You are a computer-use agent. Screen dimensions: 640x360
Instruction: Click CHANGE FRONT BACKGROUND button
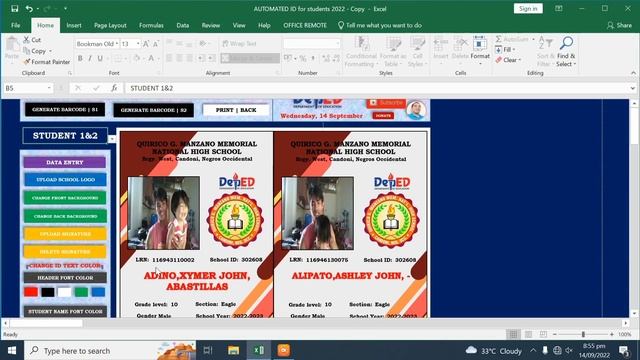[x=65, y=198]
